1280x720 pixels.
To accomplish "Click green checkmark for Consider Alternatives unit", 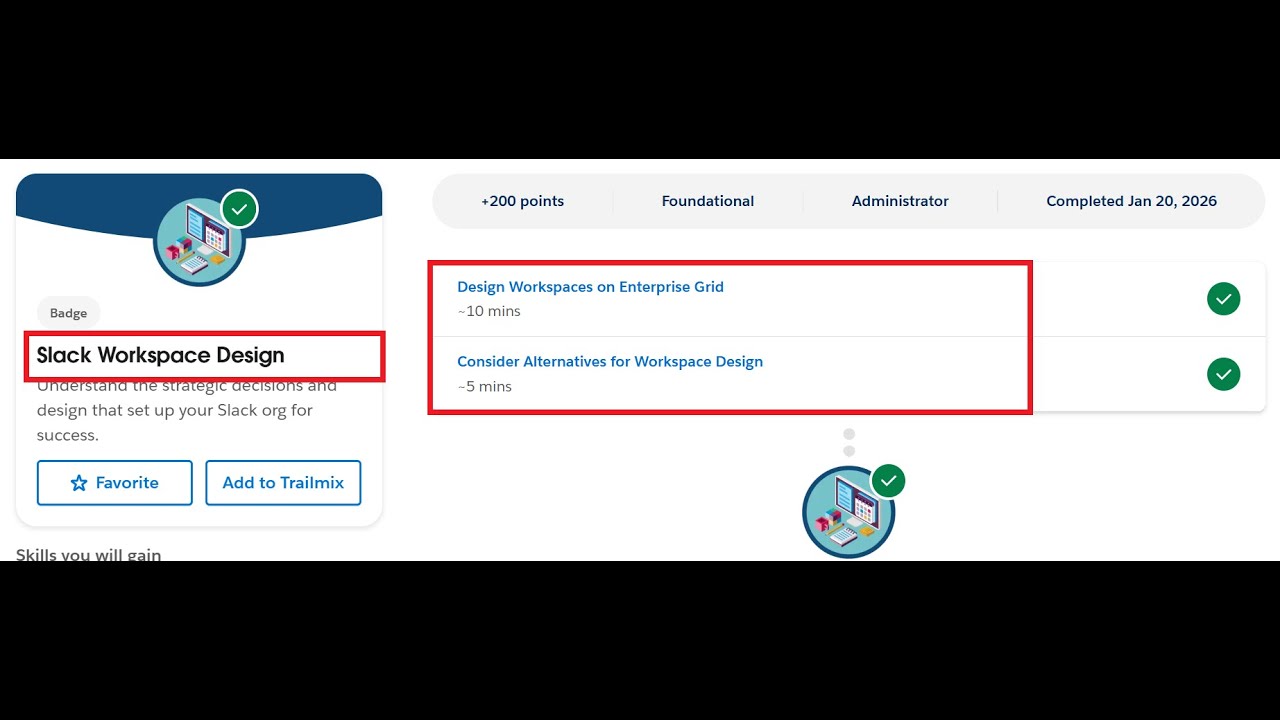I will pyautogui.click(x=1223, y=374).
